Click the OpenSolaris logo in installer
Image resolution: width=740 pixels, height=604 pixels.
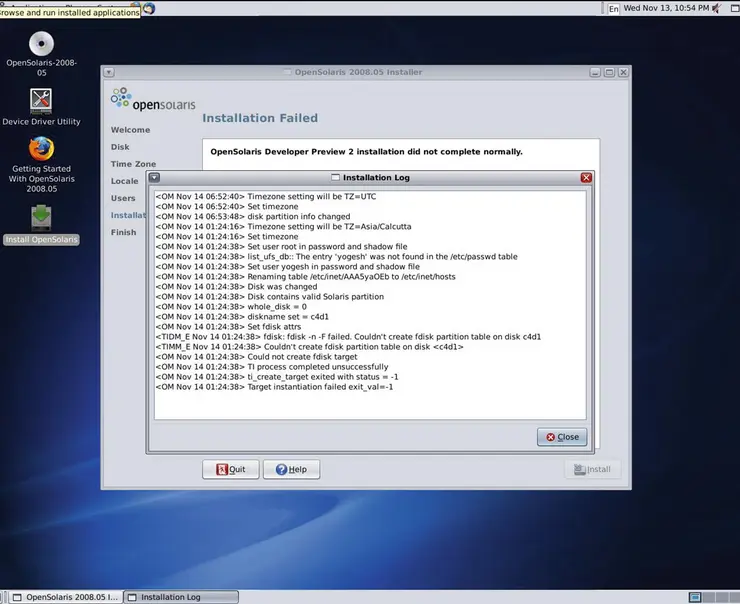point(153,100)
